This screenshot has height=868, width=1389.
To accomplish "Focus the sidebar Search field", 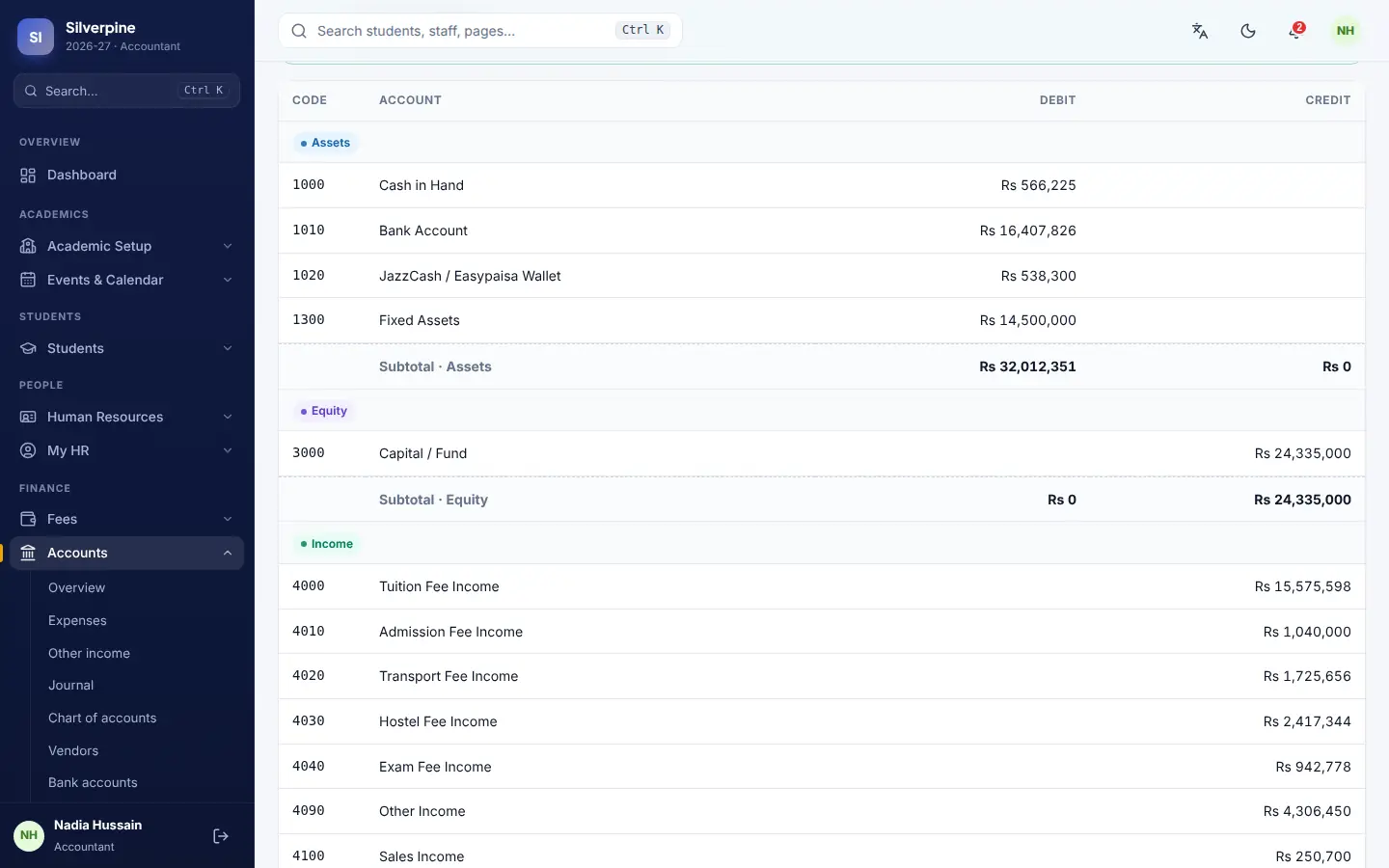I will tap(127, 91).
